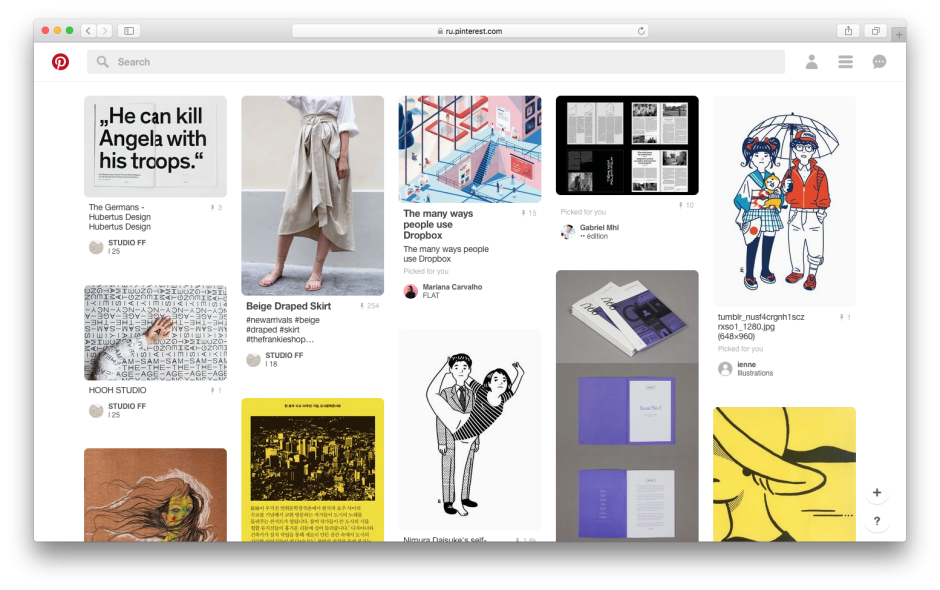Viewport: 940px width, 590px height.
Task: Click the search magnifier icon
Action: click(103, 62)
